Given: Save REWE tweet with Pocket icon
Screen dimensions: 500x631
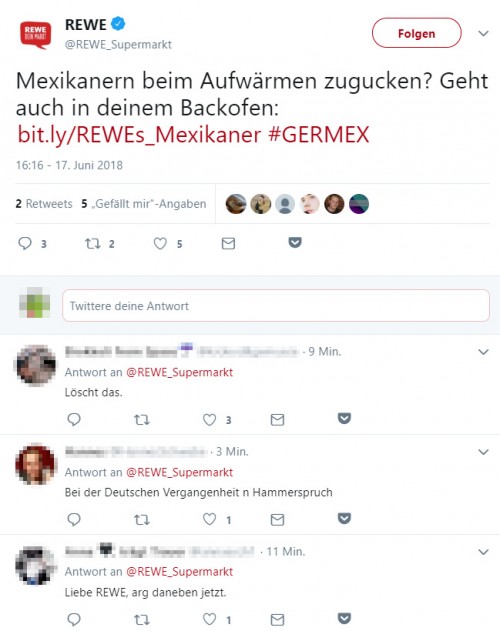Looking at the screenshot, I should coord(295,242).
